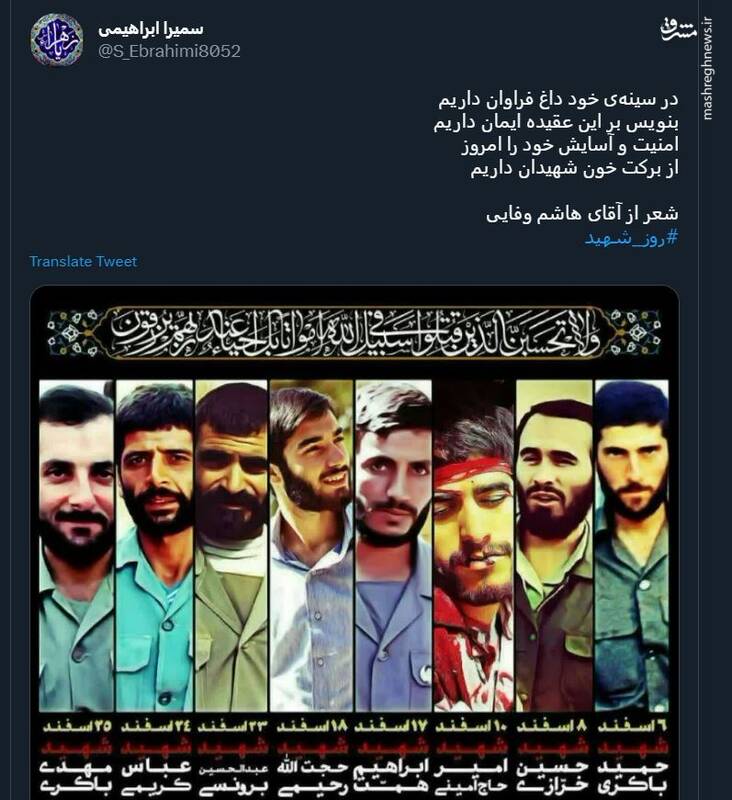732x800 pixels.
Task: Click the portrait labeled حجت الله رحیمی
Action: click(x=311, y=545)
